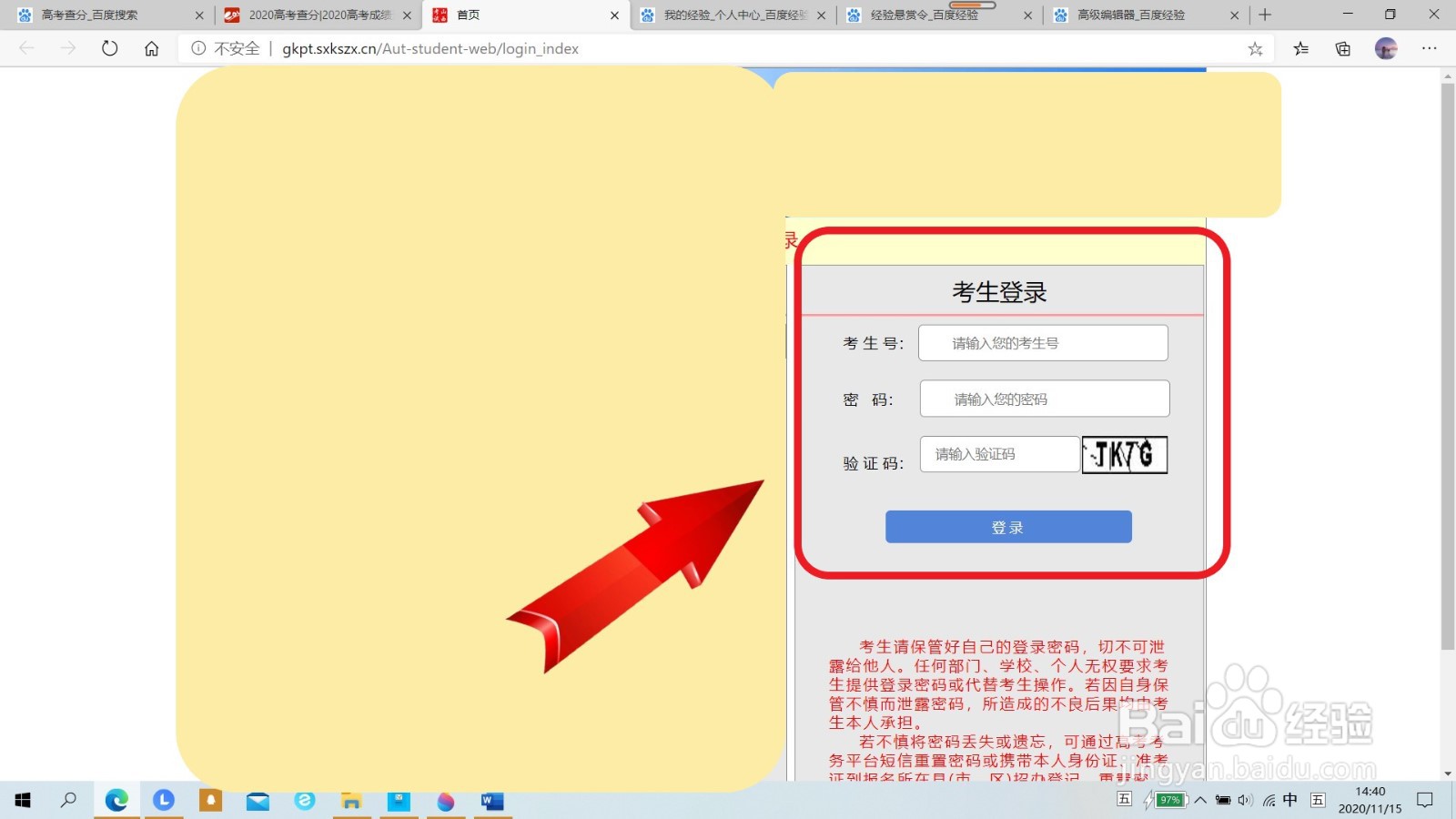
Task: Click the page vertical scrollbar
Action: pos(1448,367)
